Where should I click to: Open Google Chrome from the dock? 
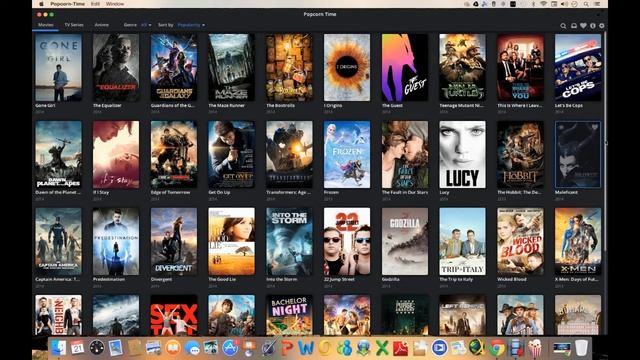click(496, 348)
